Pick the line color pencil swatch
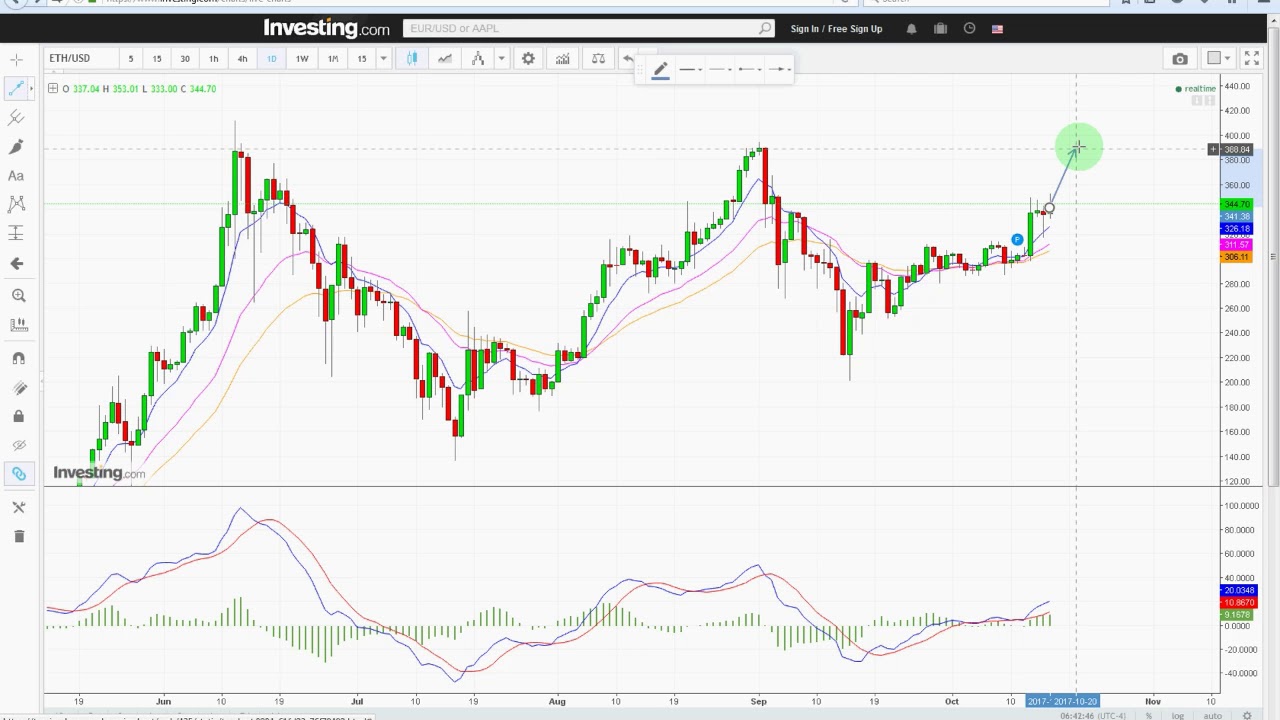 660,70
